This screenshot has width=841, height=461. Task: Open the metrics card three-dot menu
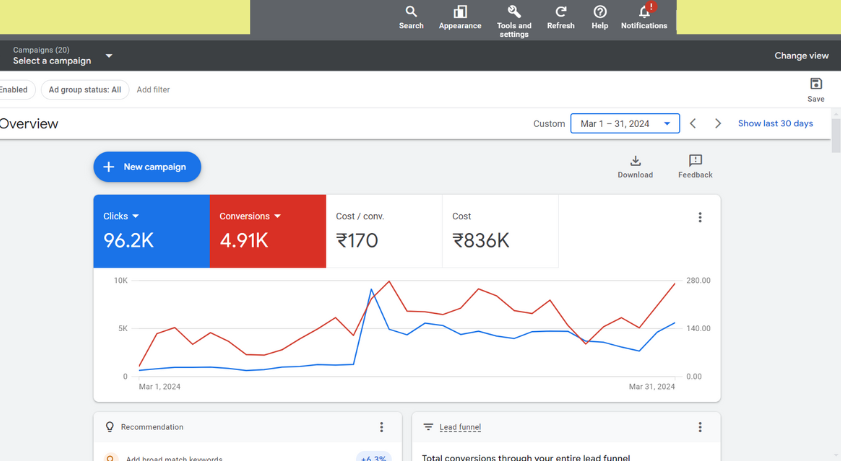(700, 218)
